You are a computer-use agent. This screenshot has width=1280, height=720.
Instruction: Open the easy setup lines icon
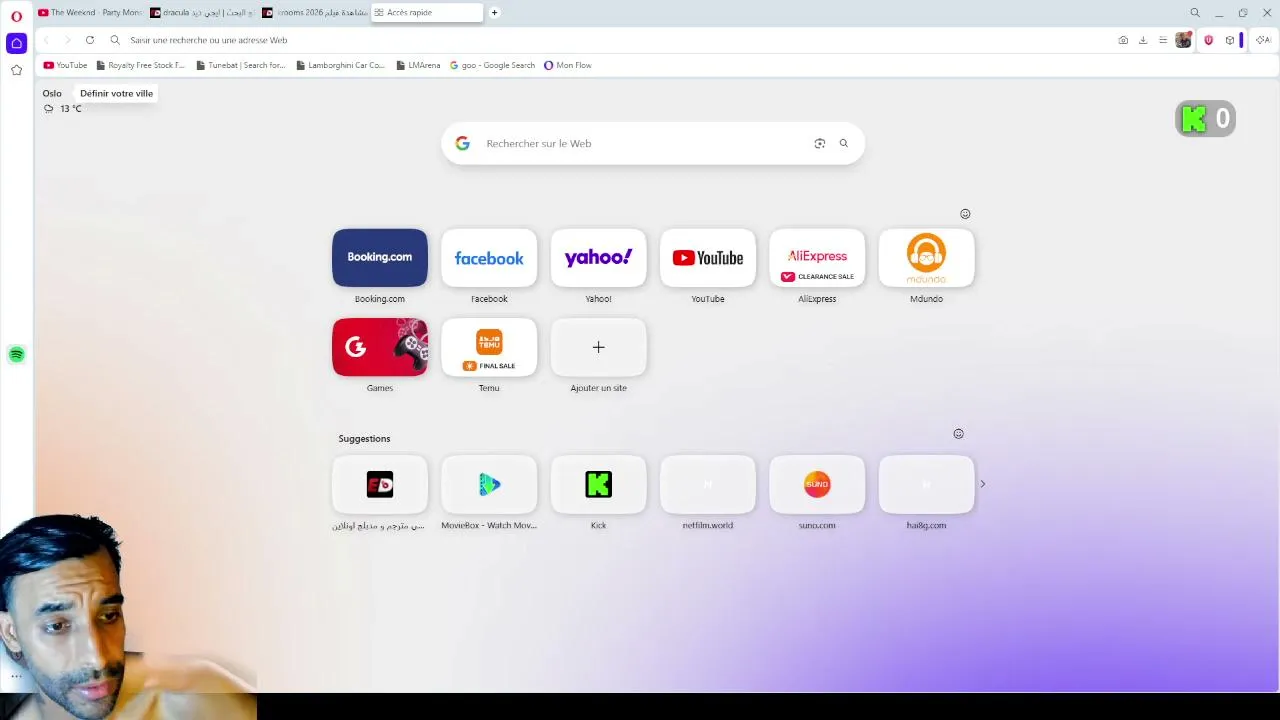tap(1163, 40)
